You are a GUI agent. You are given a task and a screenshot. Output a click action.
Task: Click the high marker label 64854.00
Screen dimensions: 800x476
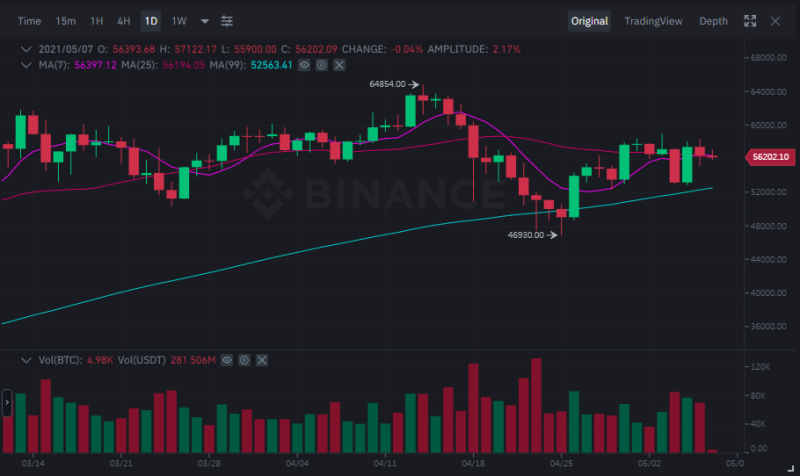tap(387, 84)
